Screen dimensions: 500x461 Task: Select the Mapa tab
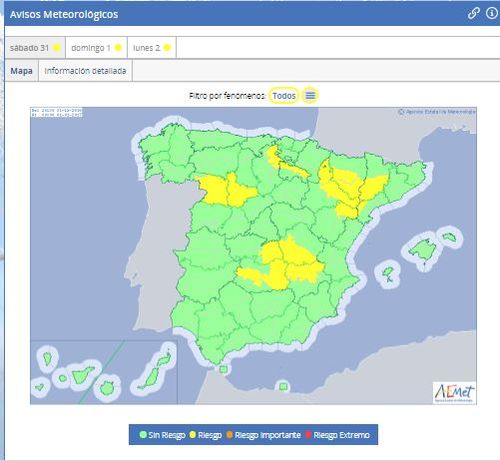[x=21, y=71]
